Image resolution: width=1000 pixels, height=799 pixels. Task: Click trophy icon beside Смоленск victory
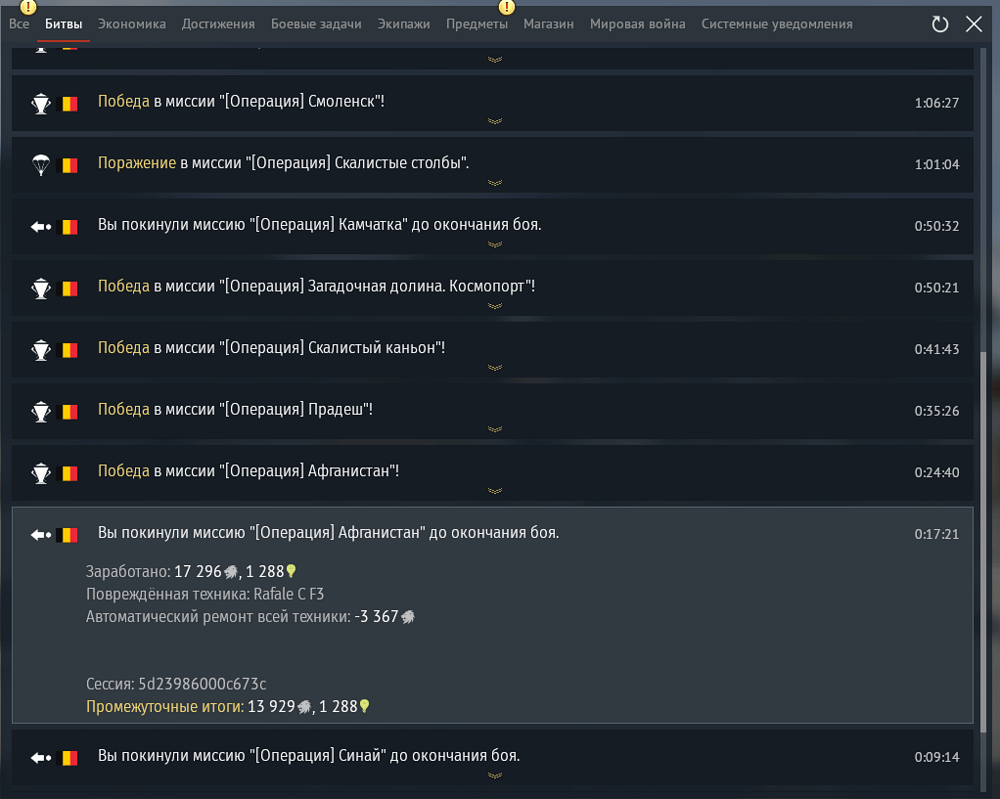(x=40, y=103)
